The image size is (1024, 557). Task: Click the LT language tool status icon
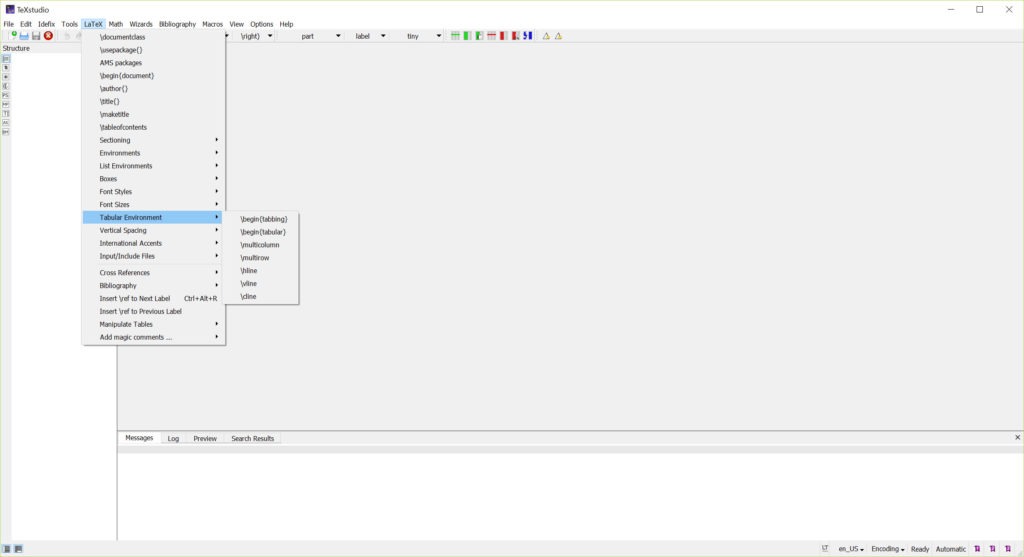825,549
